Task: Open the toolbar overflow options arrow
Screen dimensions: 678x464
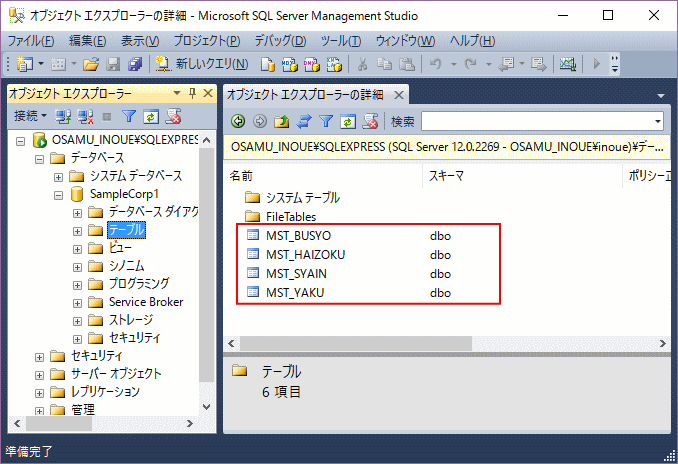Action: point(614,64)
